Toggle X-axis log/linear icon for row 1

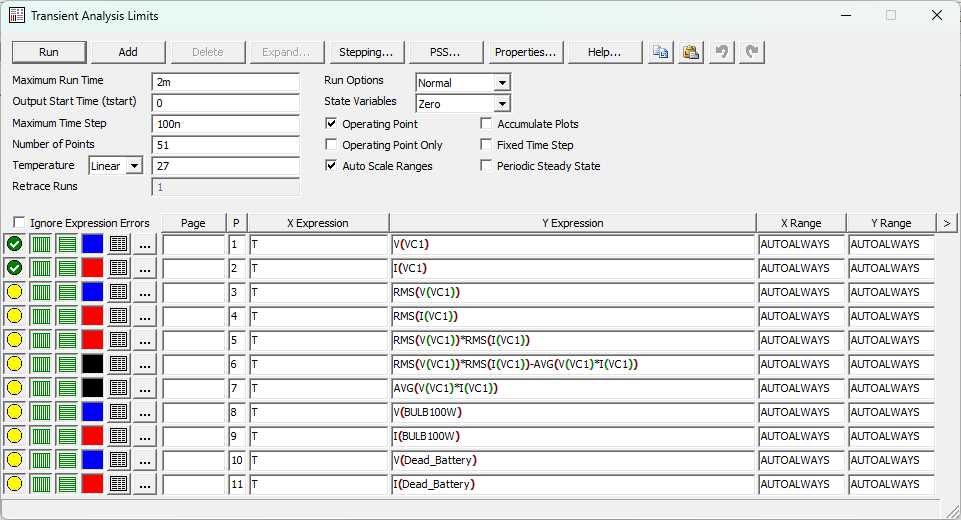tap(41, 244)
